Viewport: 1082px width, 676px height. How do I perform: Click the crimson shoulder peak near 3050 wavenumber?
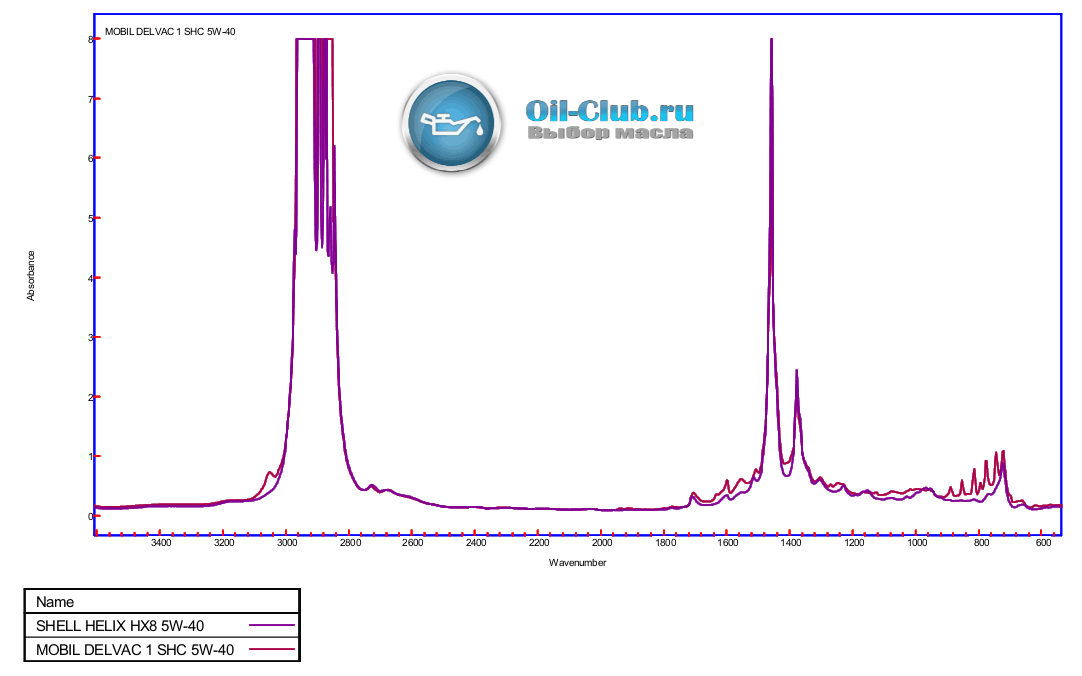tap(270, 473)
